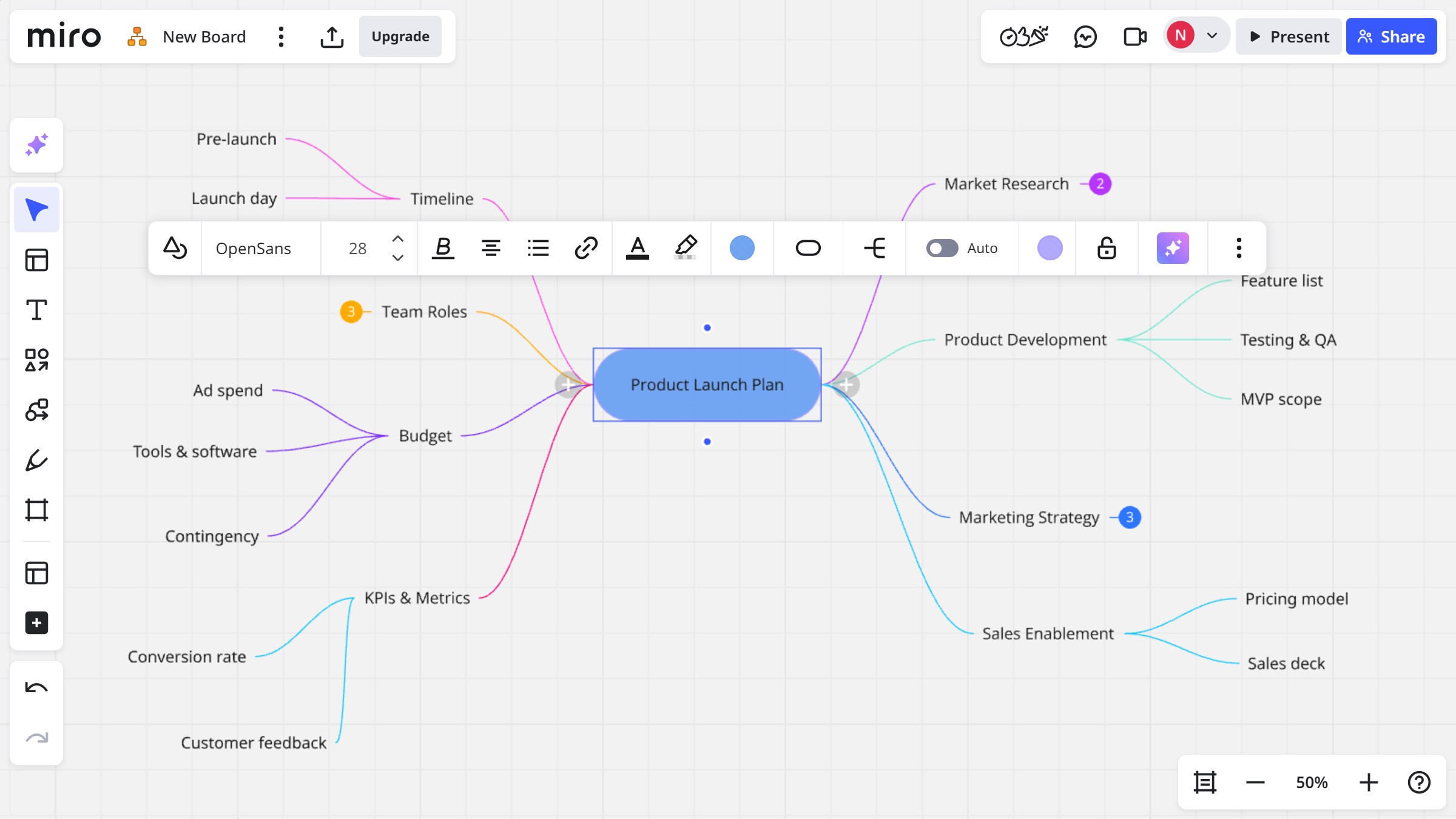Open the highlighter color tool

coord(686,248)
